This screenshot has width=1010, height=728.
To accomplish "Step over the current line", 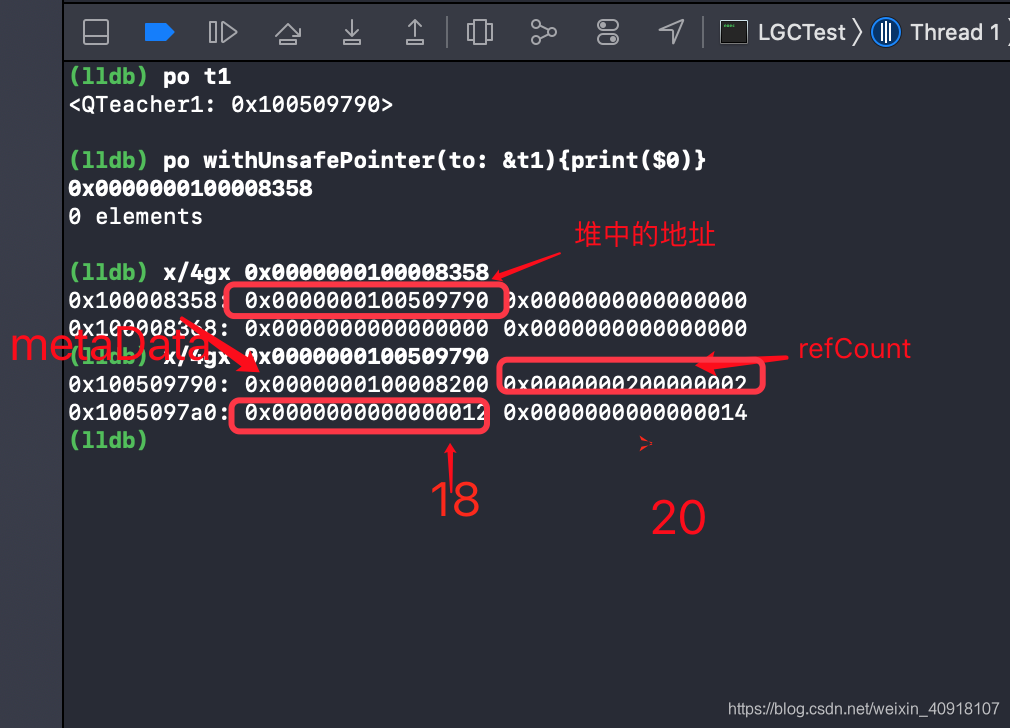I will (x=288, y=33).
